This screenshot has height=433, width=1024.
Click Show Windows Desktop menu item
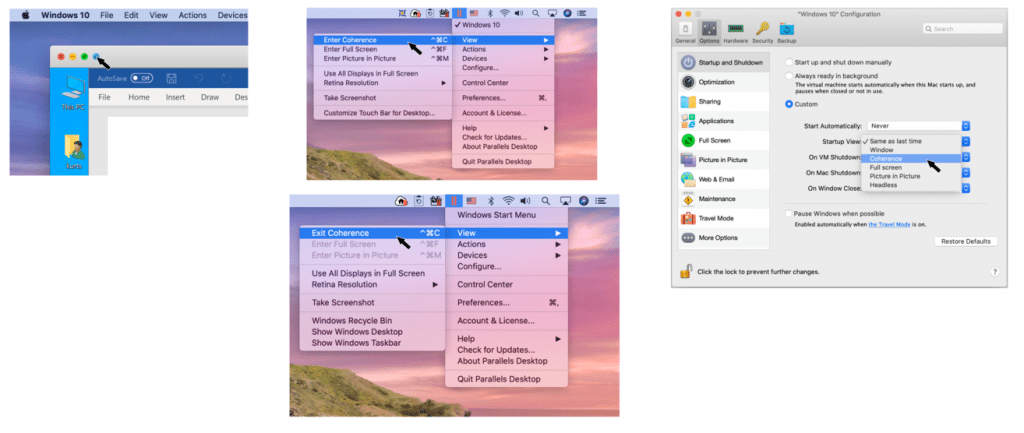(372, 332)
